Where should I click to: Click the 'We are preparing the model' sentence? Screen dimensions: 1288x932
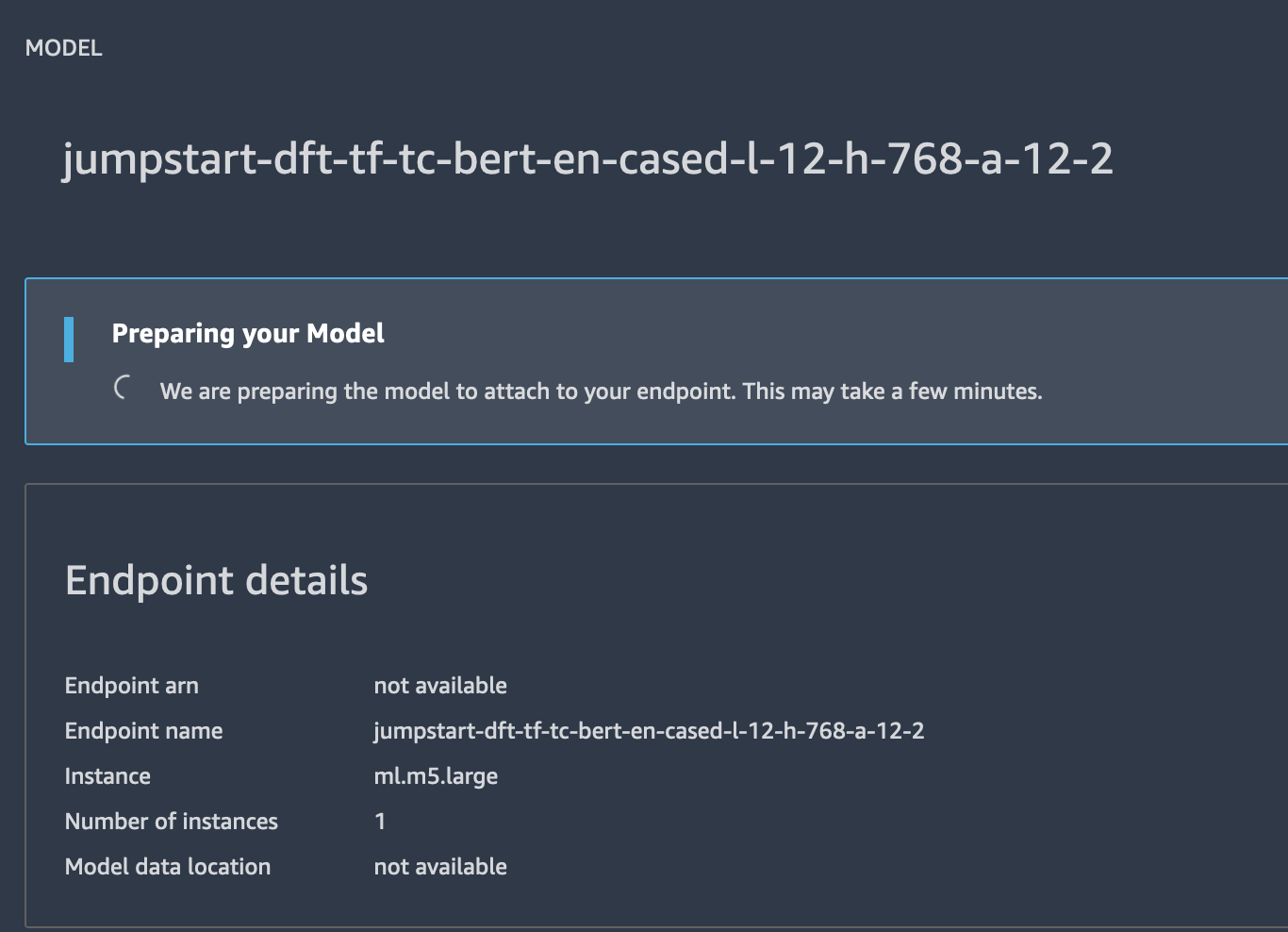[x=447, y=391]
